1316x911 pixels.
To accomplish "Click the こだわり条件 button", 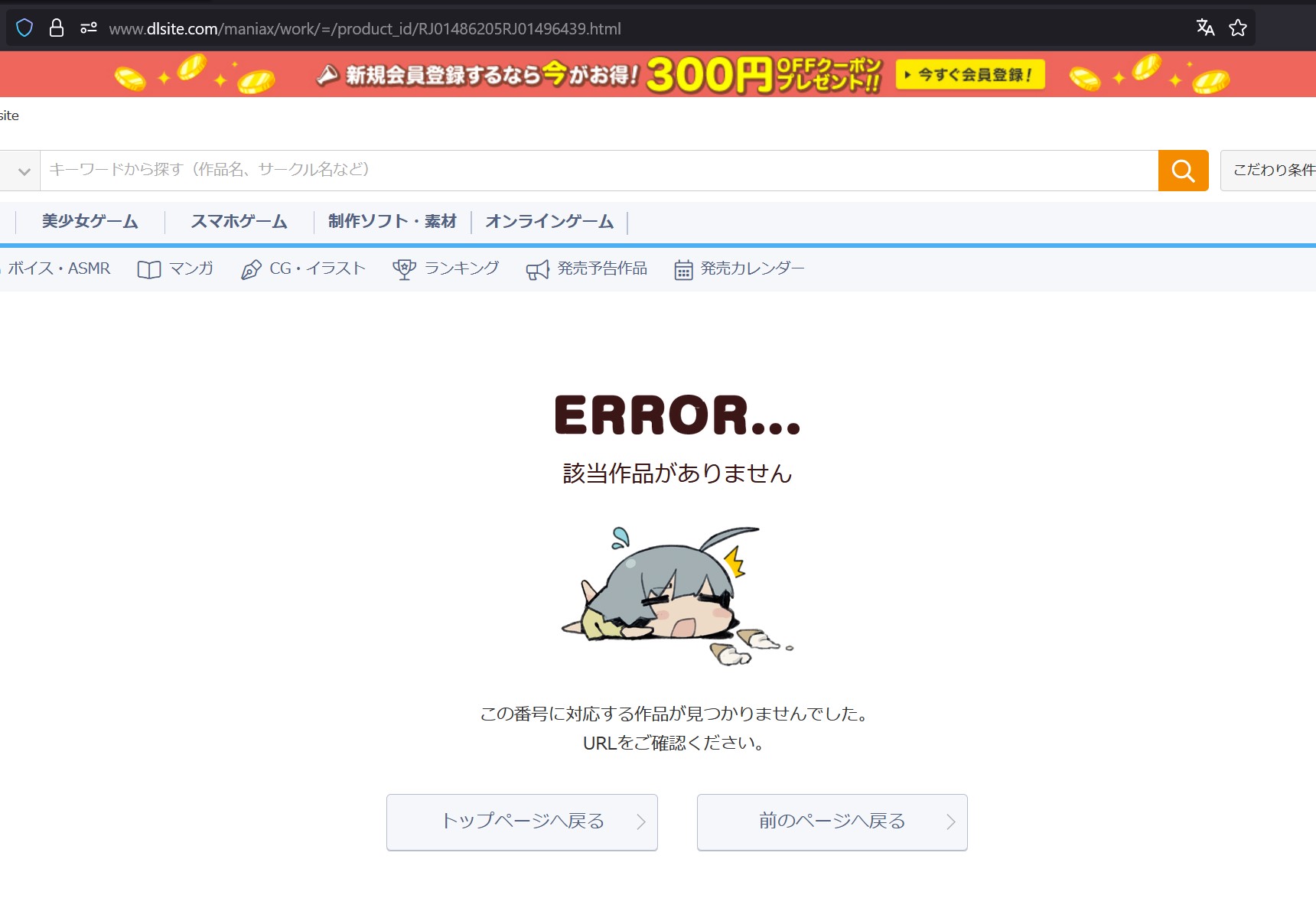I will coord(1269,171).
